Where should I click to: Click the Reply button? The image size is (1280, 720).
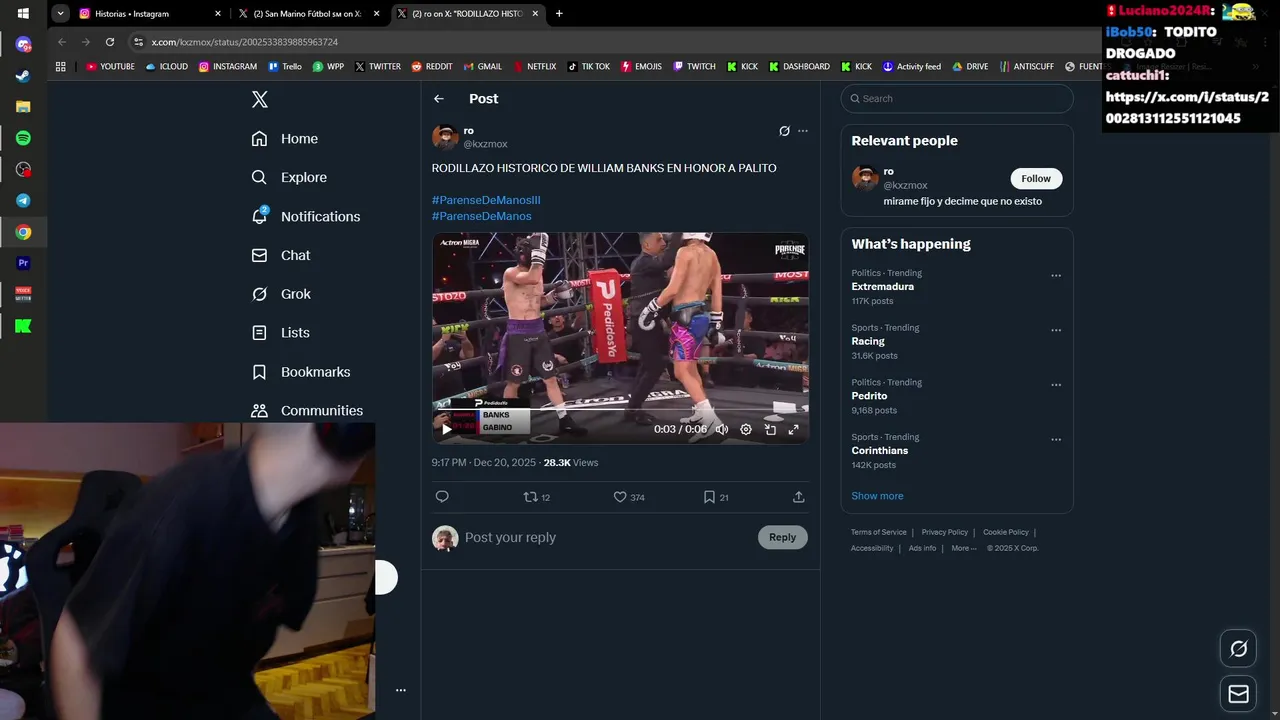(782, 537)
